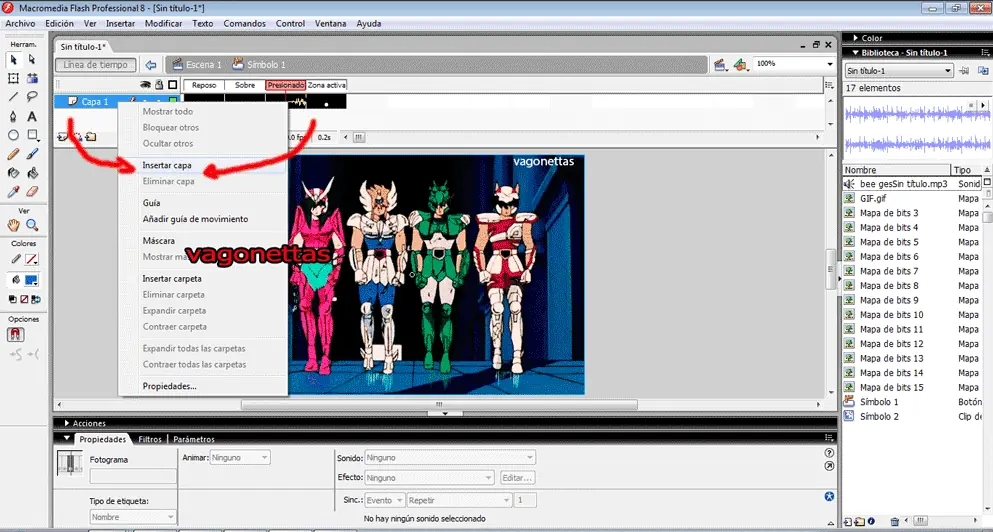Viewport: 993px width, 532px height.
Task: Select the Text tool
Action: [x=32, y=117]
